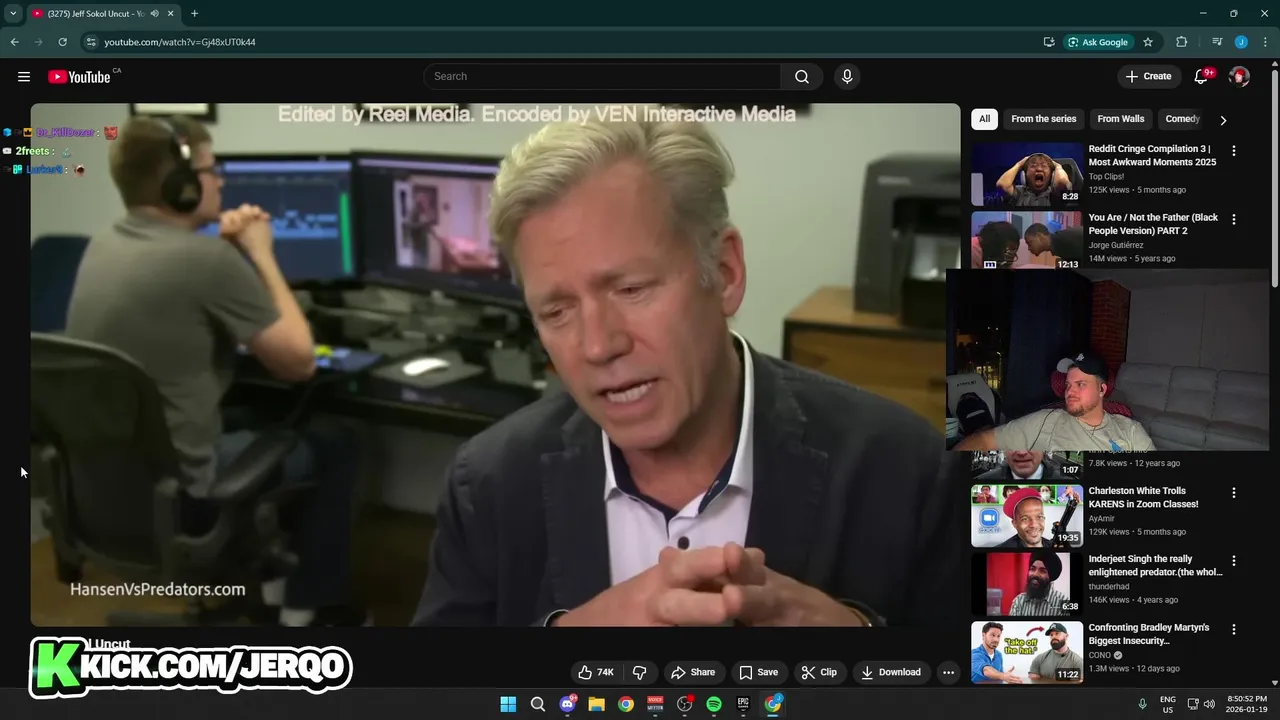Click the Create button
This screenshot has width=1280, height=720.
(1148, 77)
